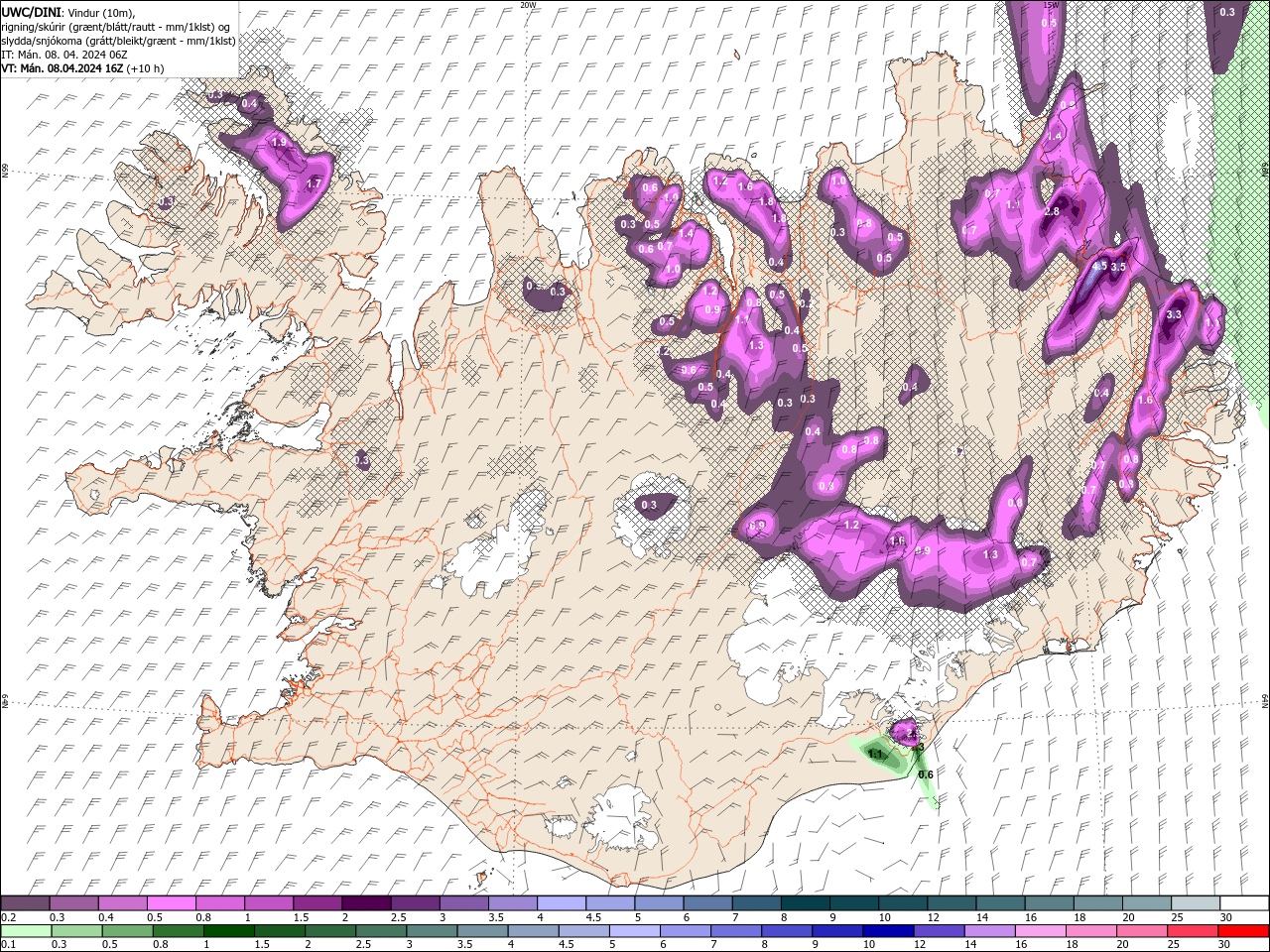Select upper legend swatch starting at 1.5
This screenshot has width=1270, height=952.
pos(317,903)
